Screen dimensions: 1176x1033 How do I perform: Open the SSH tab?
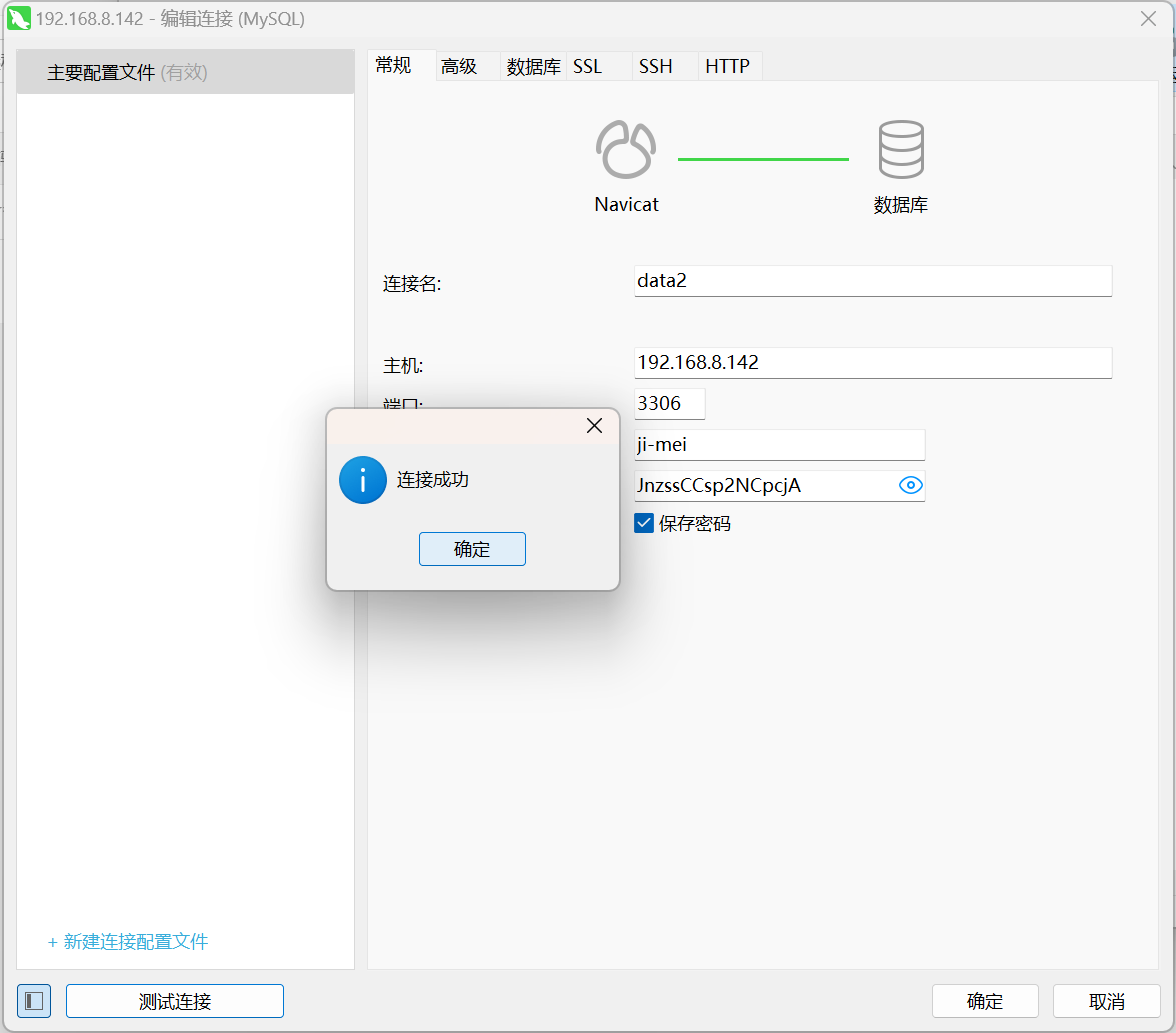pyautogui.click(x=656, y=67)
